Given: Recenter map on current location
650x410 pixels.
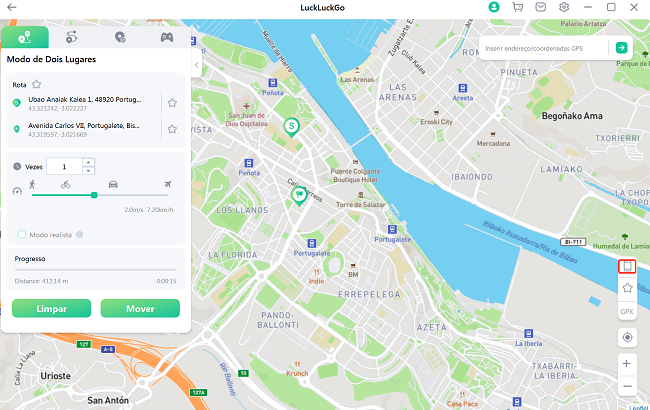Looking at the screenshot, I should click(x=627, y=337).
